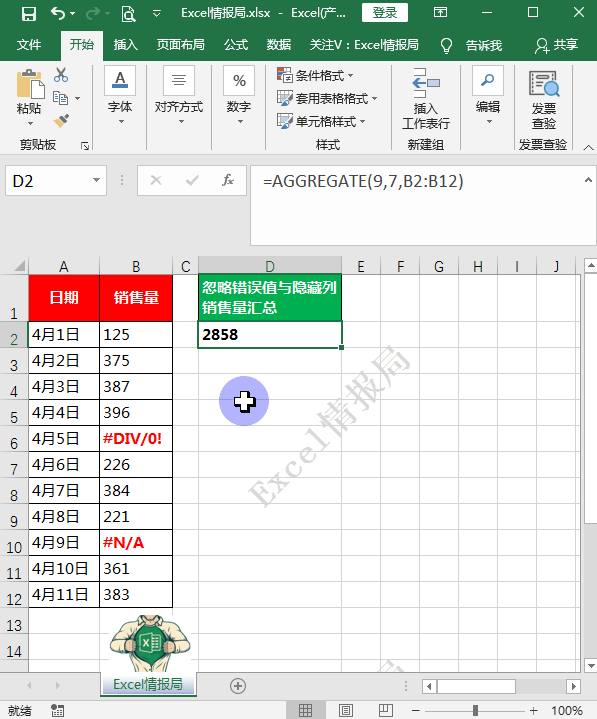Click the Insert Function fx icon
This screenshot has width=597, height=719.
pyautogui.click(x=228, y=180)
